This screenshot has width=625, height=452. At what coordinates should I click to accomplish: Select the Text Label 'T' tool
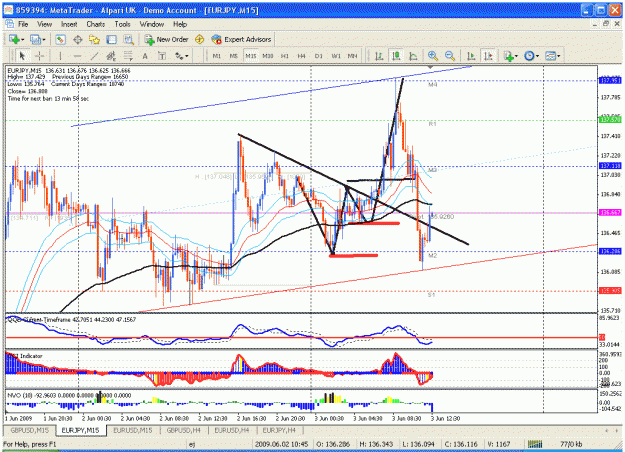(162, 56)
